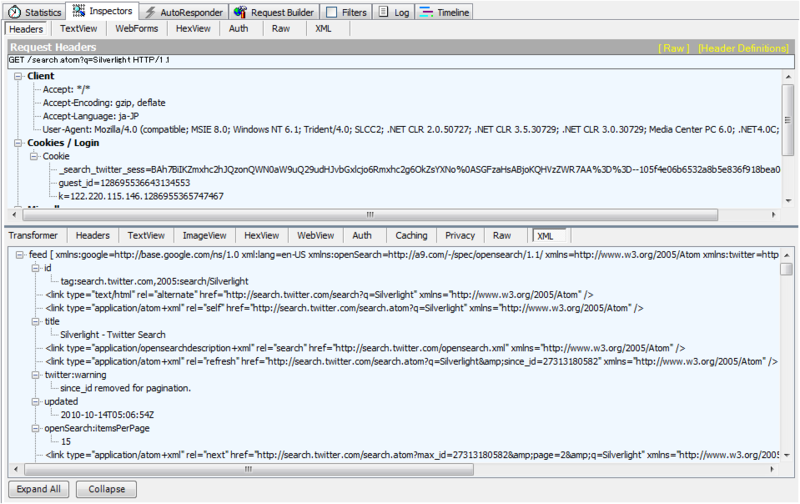Select the guest_id cookie row

tap(124, 183)
